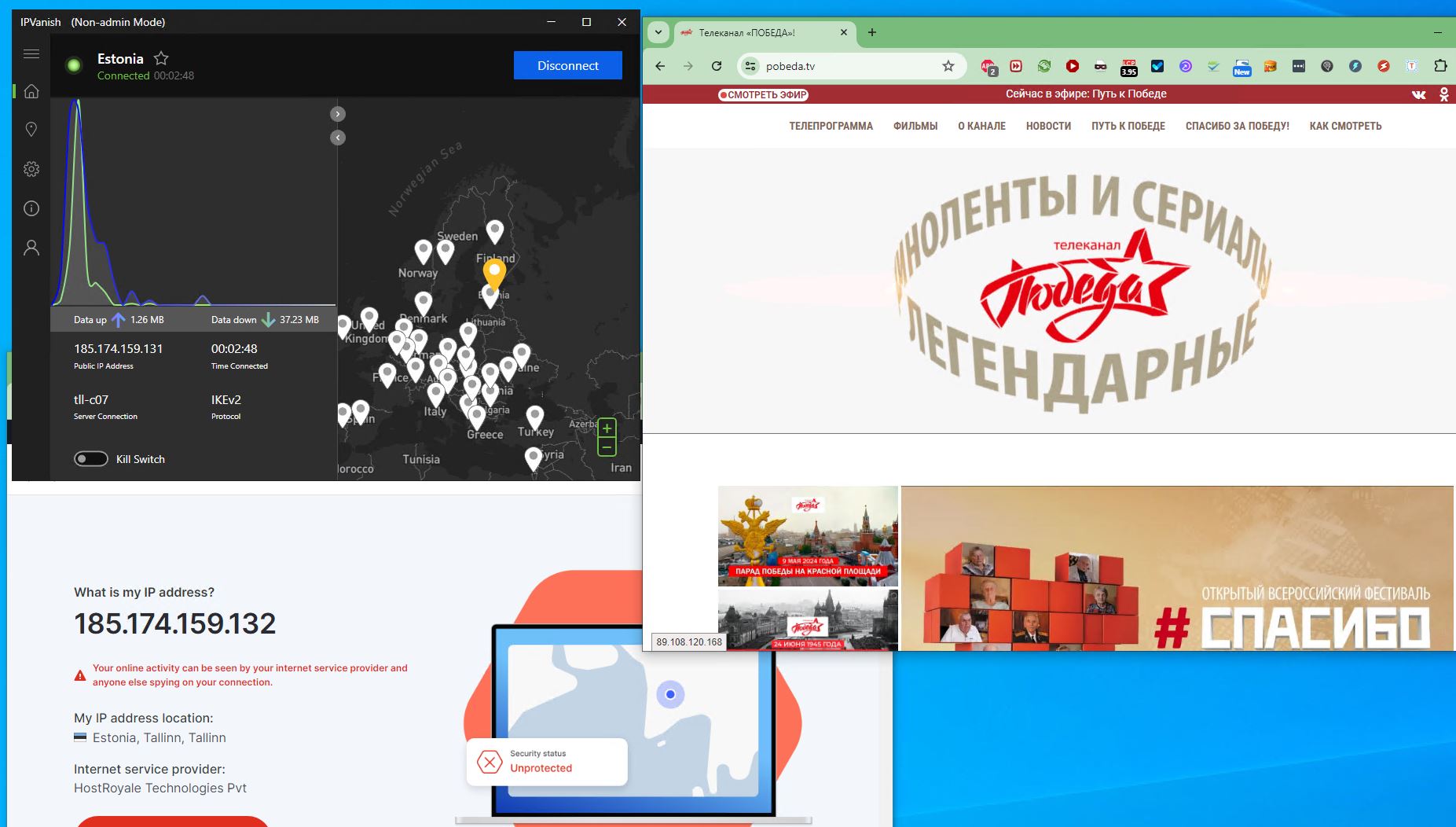Open ФИЛЬМЫ menu item

pos(915,126)
